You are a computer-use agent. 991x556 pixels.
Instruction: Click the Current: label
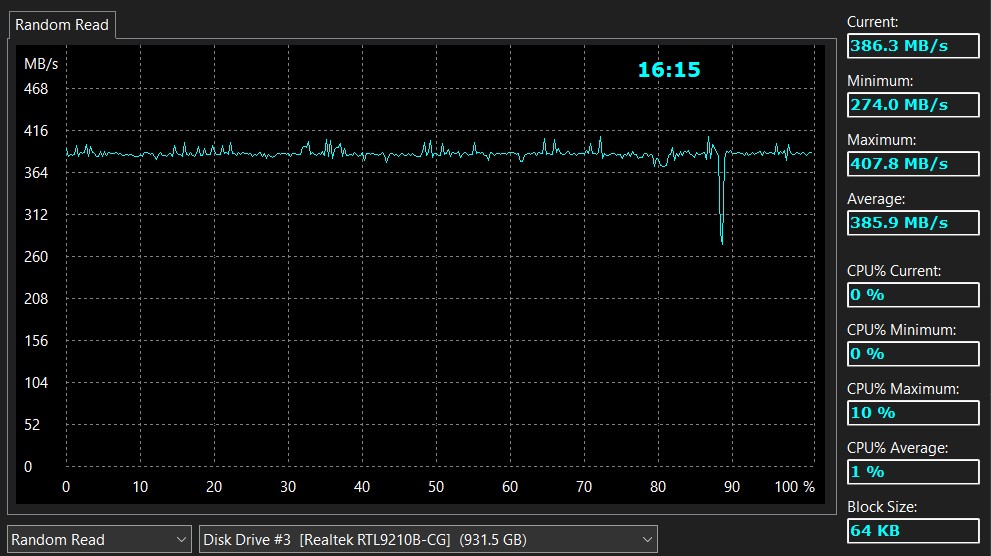click(x=872, y=22)
